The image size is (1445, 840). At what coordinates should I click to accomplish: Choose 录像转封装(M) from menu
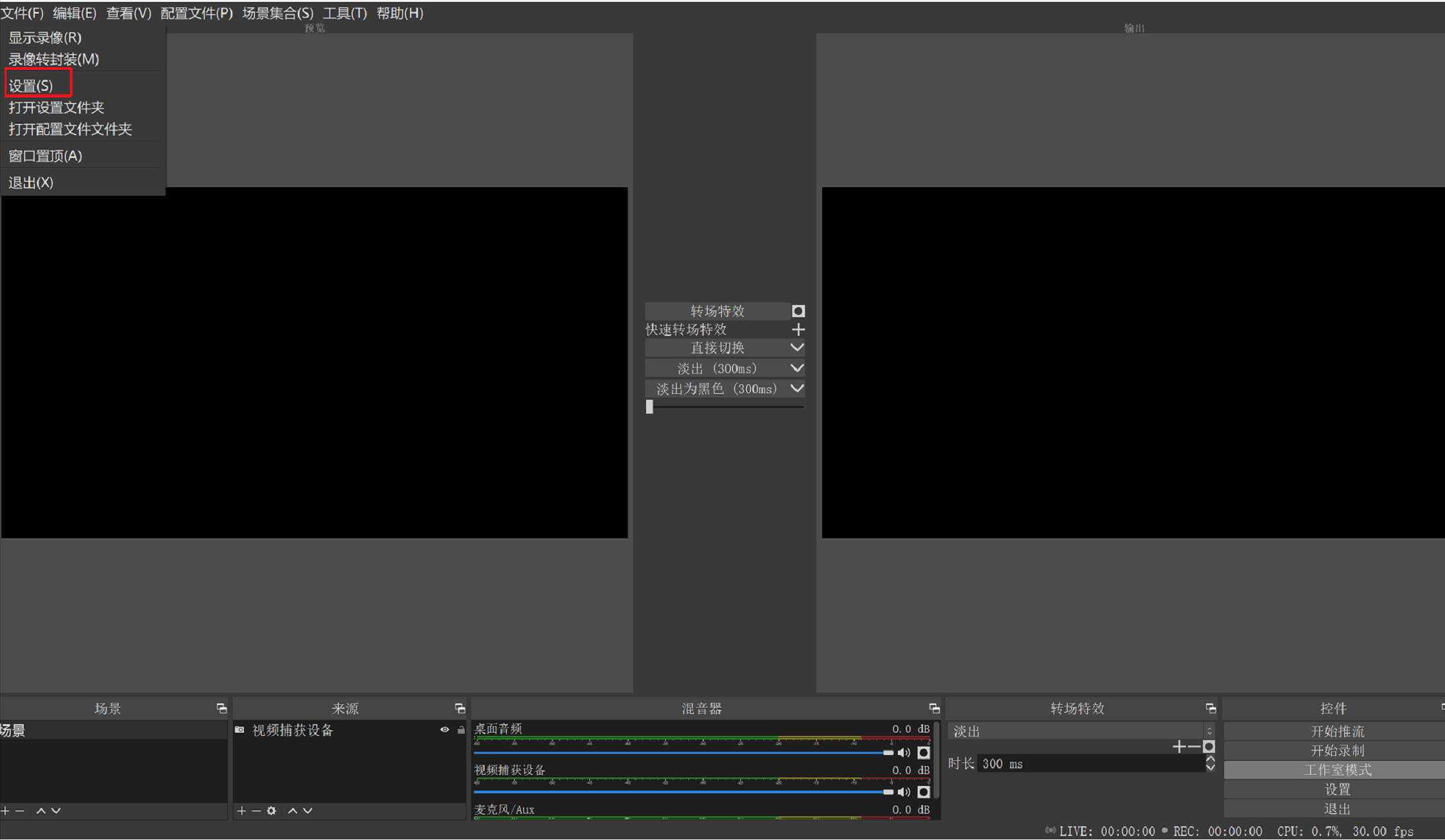[53, 59]
